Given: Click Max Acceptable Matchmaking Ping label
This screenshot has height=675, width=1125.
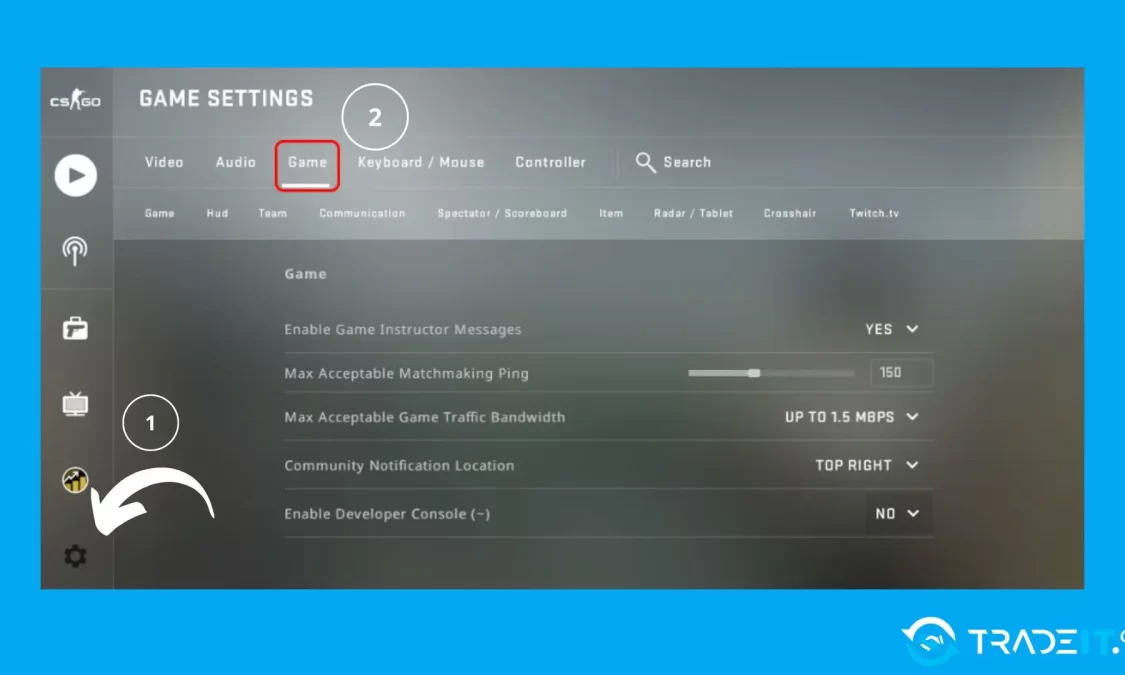Looking at the screenshot, I should click(x=406, y=373).
